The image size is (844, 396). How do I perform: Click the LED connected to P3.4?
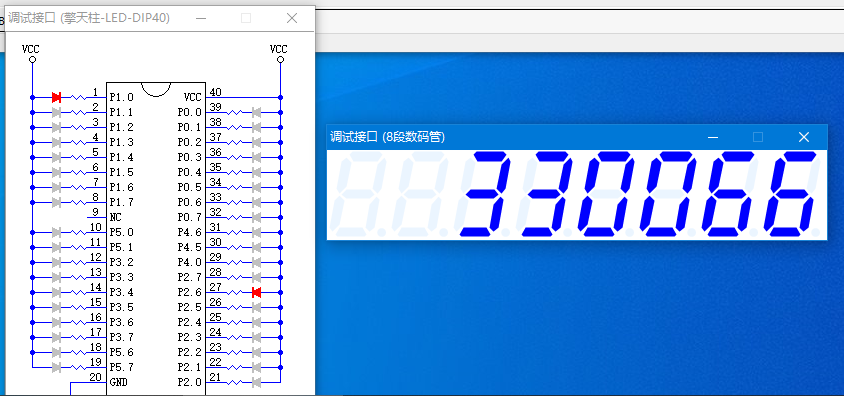coord(57,293)
